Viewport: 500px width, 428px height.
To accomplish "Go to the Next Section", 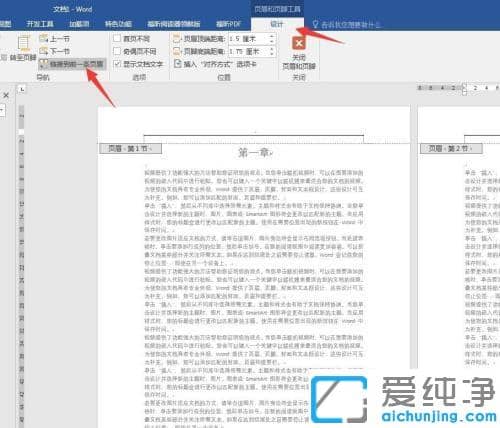I will 54,51.
